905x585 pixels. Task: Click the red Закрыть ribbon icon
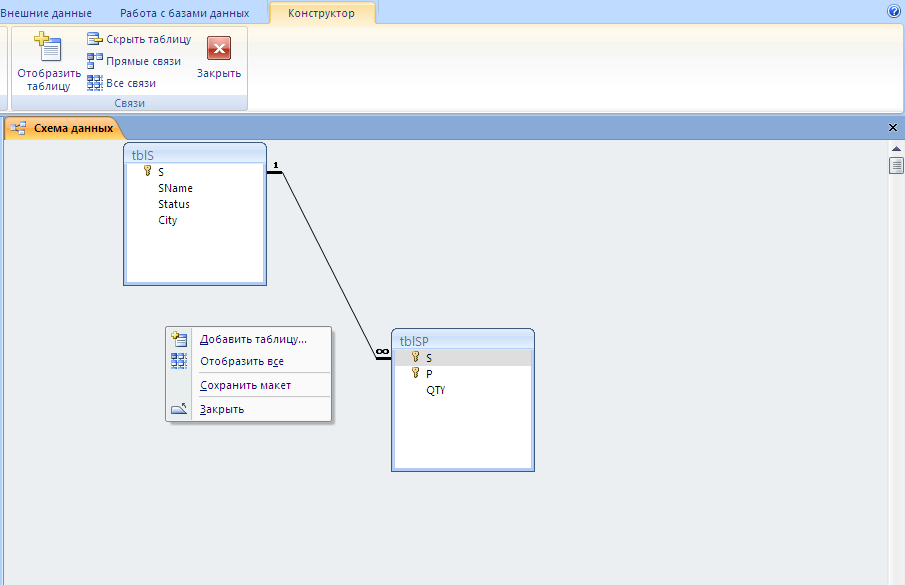[x=219, y=48]
